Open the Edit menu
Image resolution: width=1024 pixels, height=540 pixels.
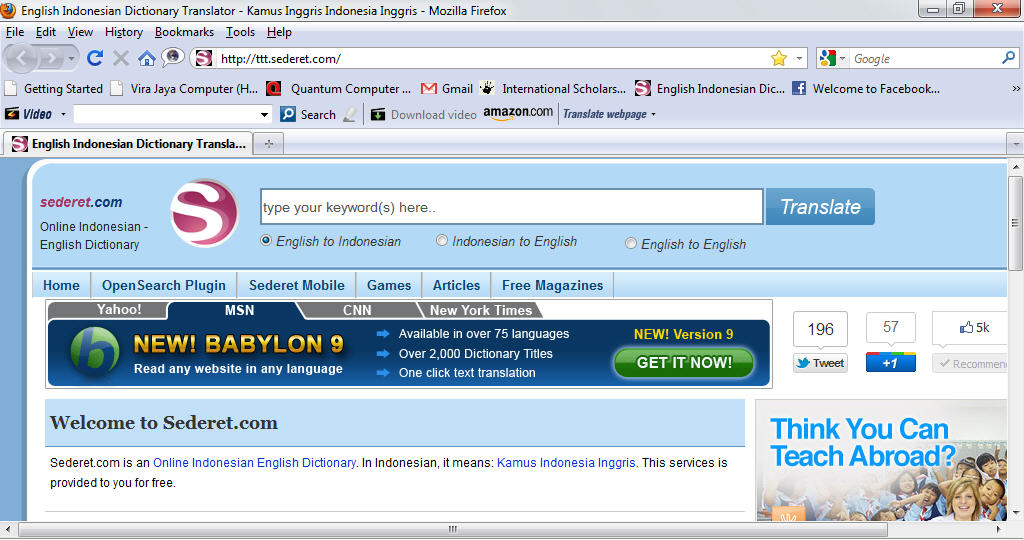tap(46, 32)
